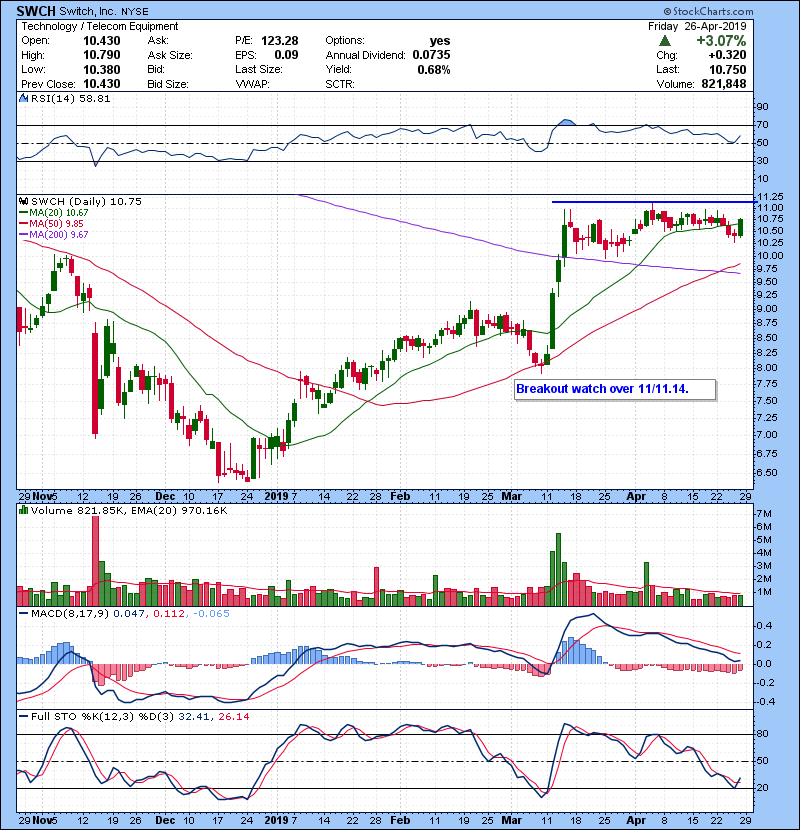Click the RSI indicator line icon
The width and height of the screenshot is (800, 830).
point(23,98)
